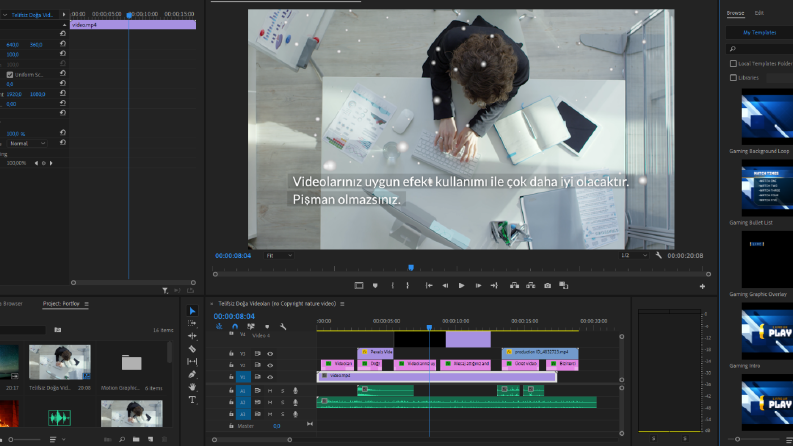This screenshot has width=793, height=446.
Task: Open the Fit zoom level dropdown
Action: (279, 256)
